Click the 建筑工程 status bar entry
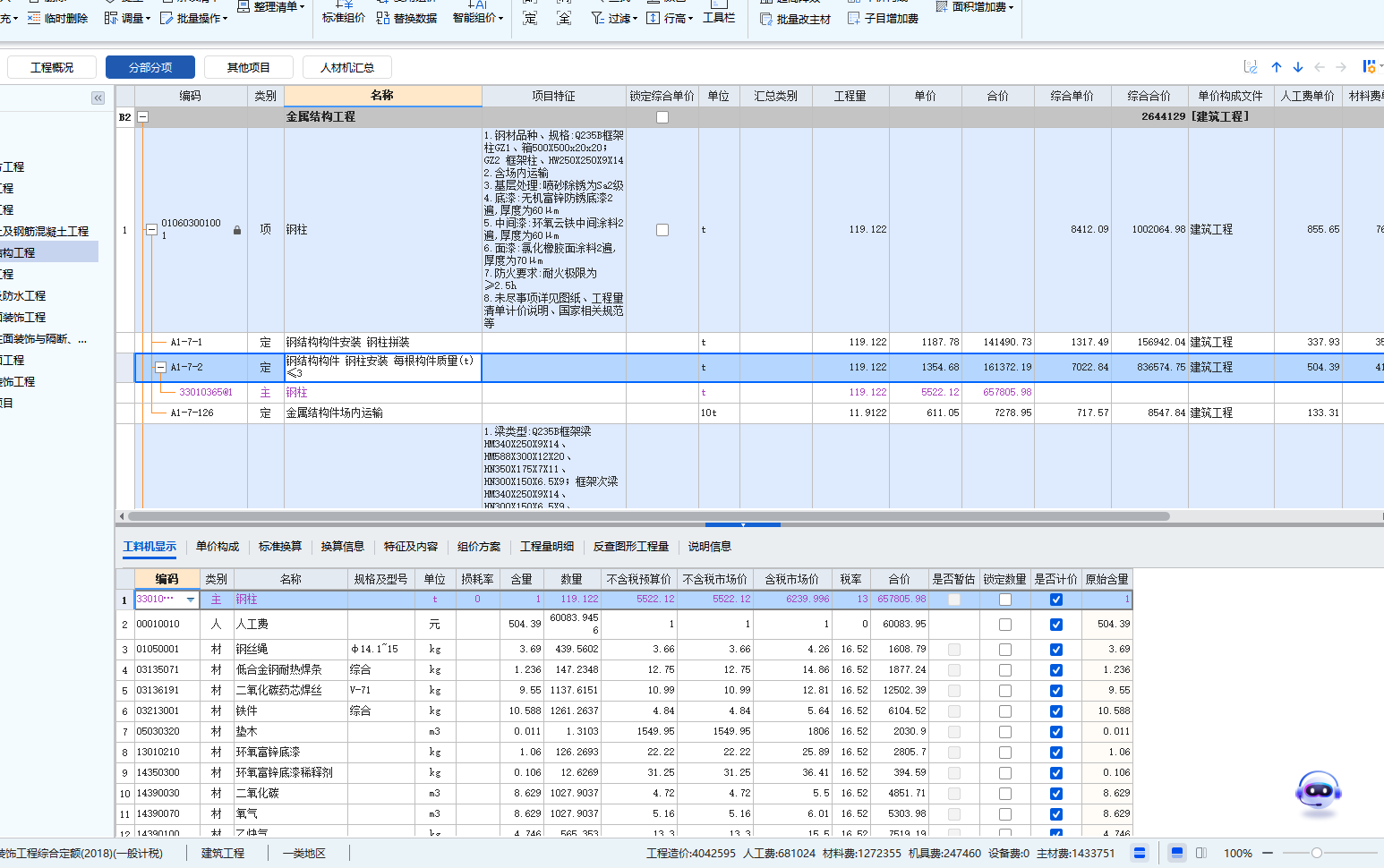Image resolution: width=1384 pixels, height=868 pixels. pyautogui.click(x=223, y=854)
